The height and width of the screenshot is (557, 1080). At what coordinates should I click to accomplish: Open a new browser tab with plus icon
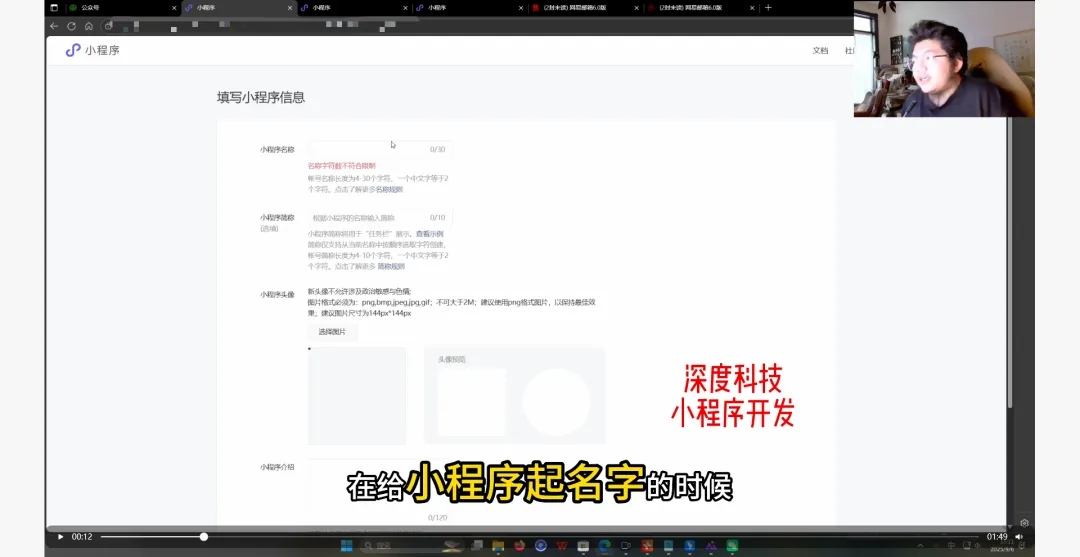[x=768, y=7]
